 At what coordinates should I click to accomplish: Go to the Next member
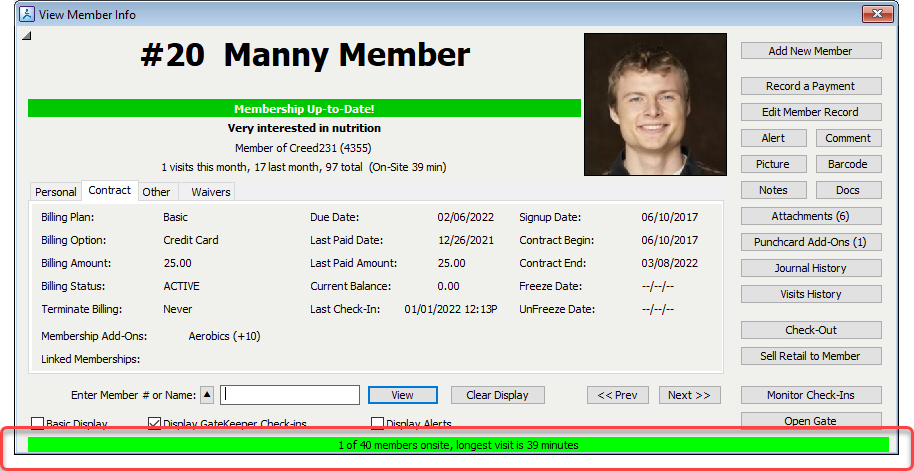click(688, 395)
